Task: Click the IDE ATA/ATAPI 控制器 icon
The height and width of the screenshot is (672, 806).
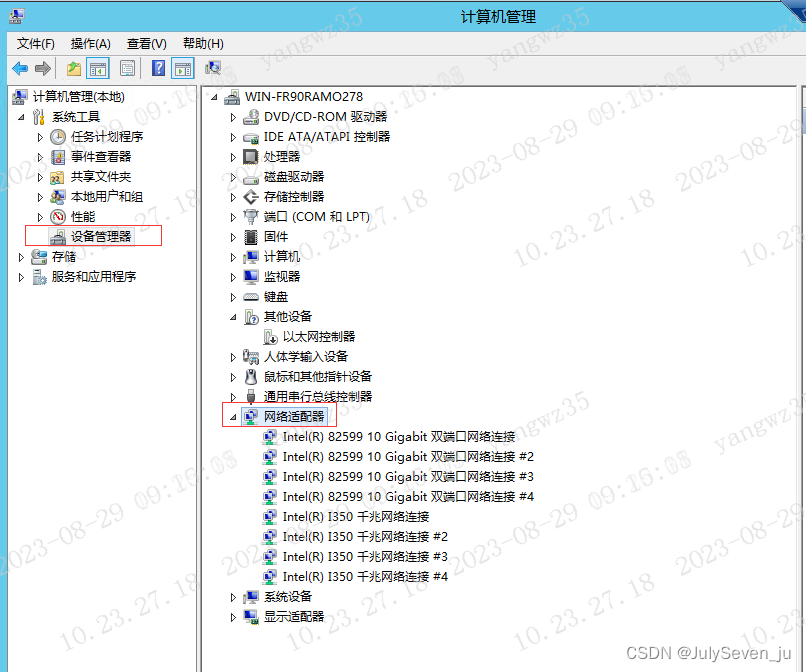Action: click(x=251, y=137)
